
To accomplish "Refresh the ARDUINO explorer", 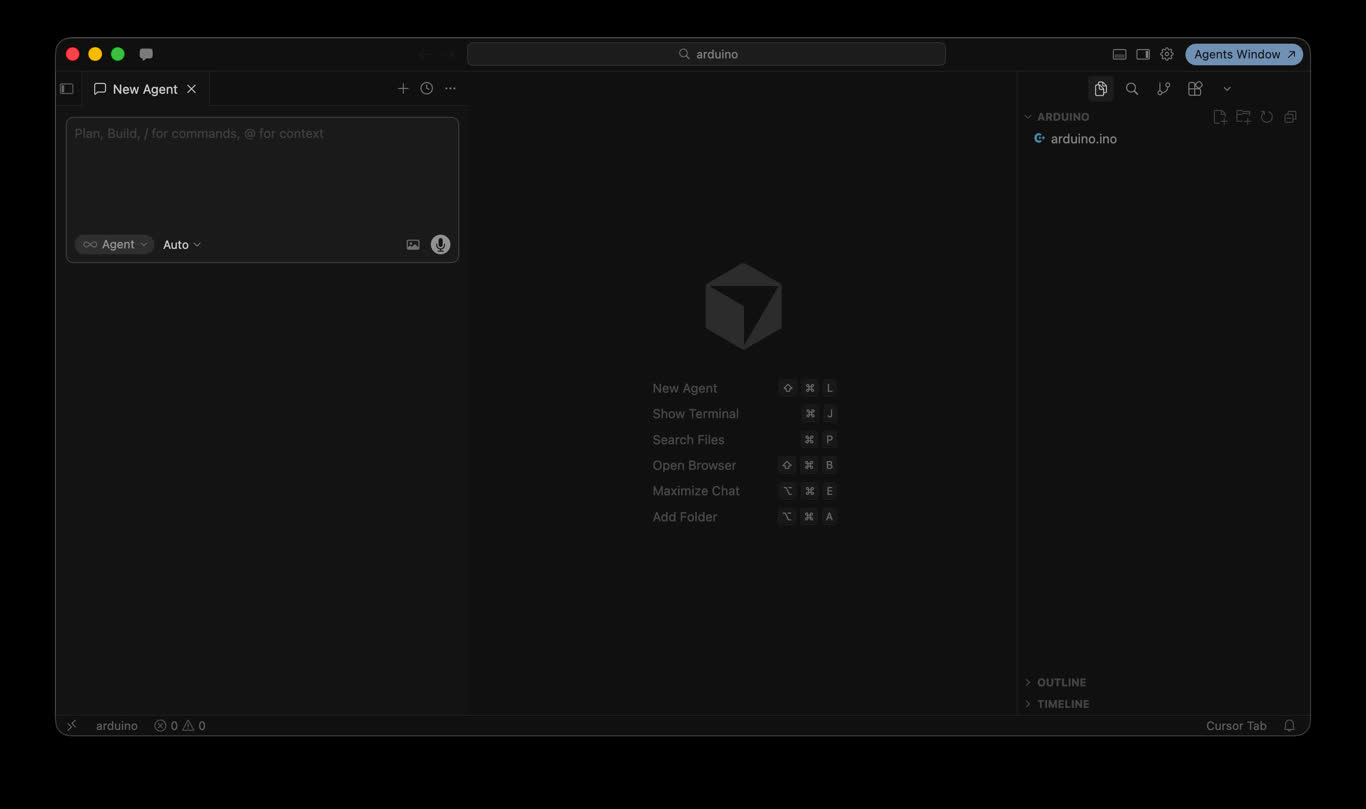I will pos(1267,117).
